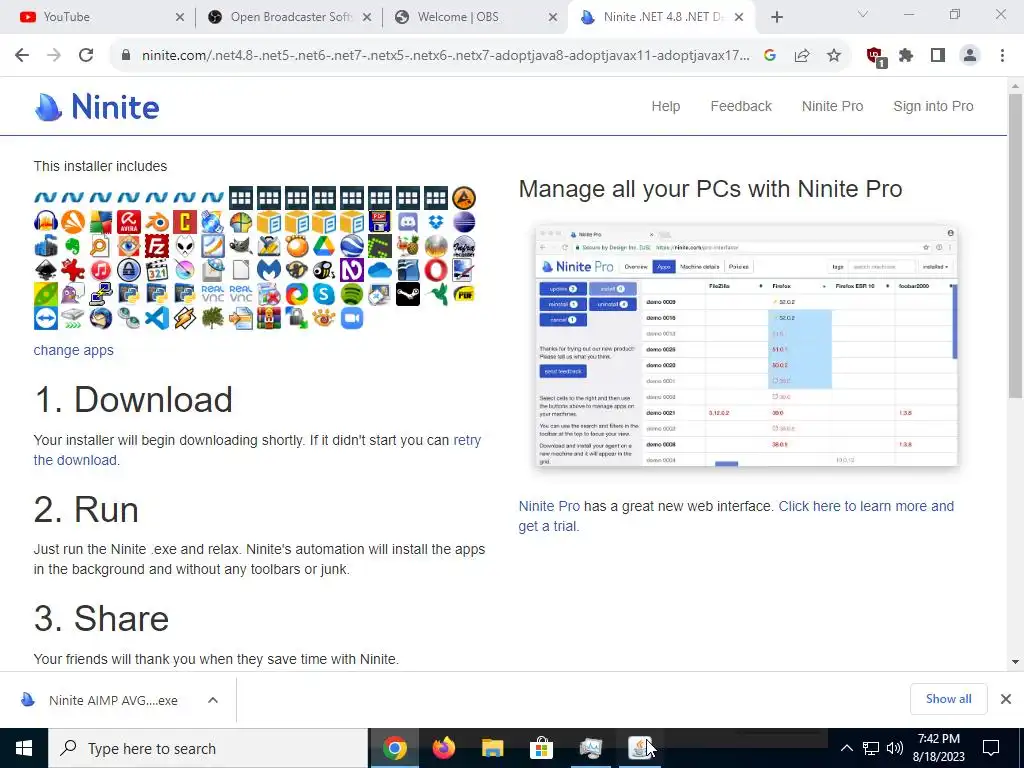Click the Eclipse icon
This screenshot has height=768, width=1024.
[464, 222]
